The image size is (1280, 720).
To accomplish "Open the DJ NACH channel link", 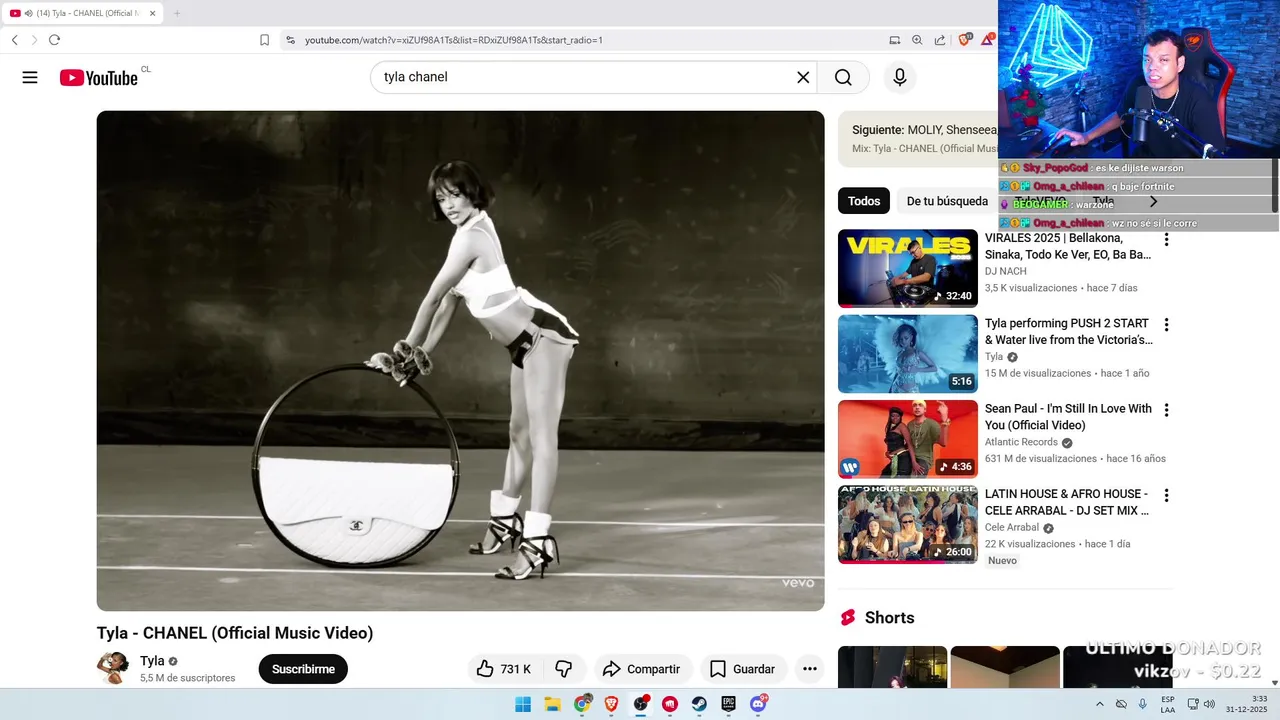I will tap(1005, 271).
